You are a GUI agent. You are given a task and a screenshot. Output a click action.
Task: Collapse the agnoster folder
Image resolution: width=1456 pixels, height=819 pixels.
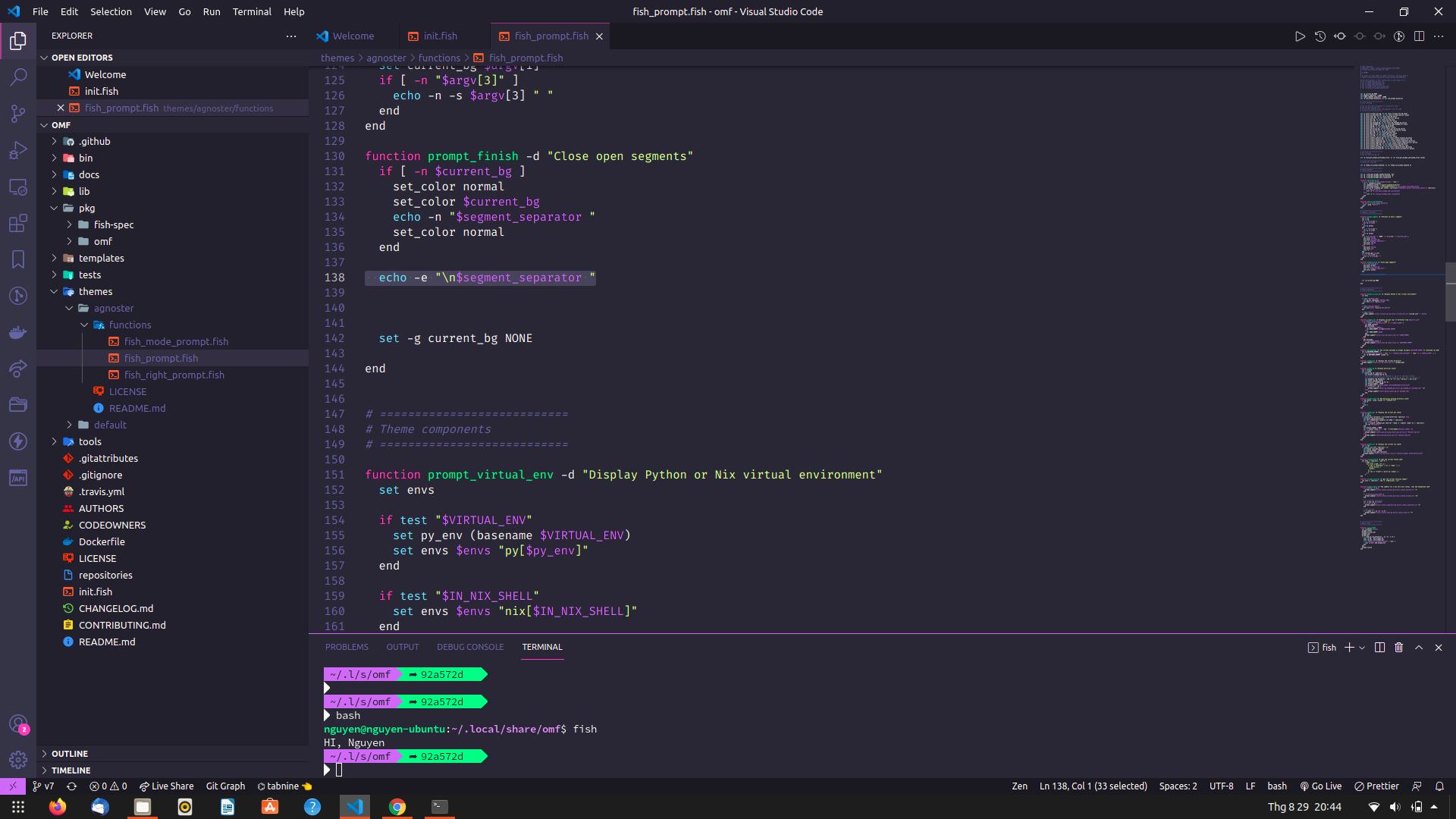point(113,309)
